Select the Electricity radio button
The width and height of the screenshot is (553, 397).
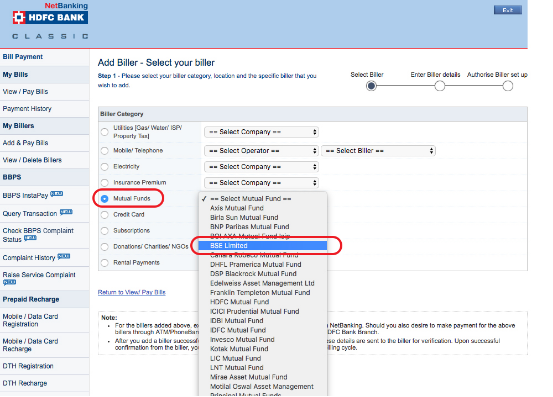click(104, 167)
